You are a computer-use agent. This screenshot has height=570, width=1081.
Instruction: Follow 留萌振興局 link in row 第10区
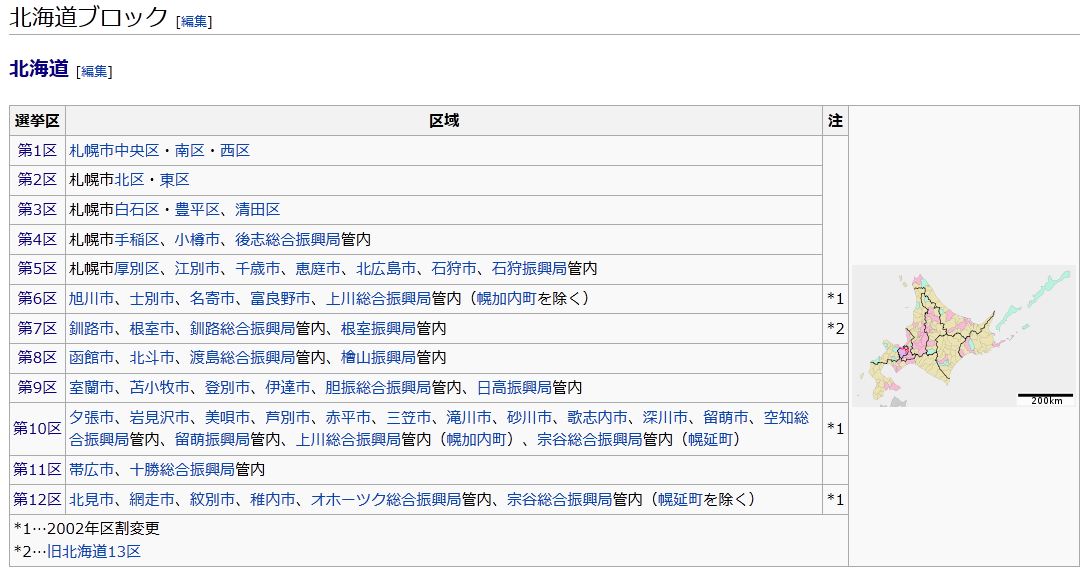(212, 439)
